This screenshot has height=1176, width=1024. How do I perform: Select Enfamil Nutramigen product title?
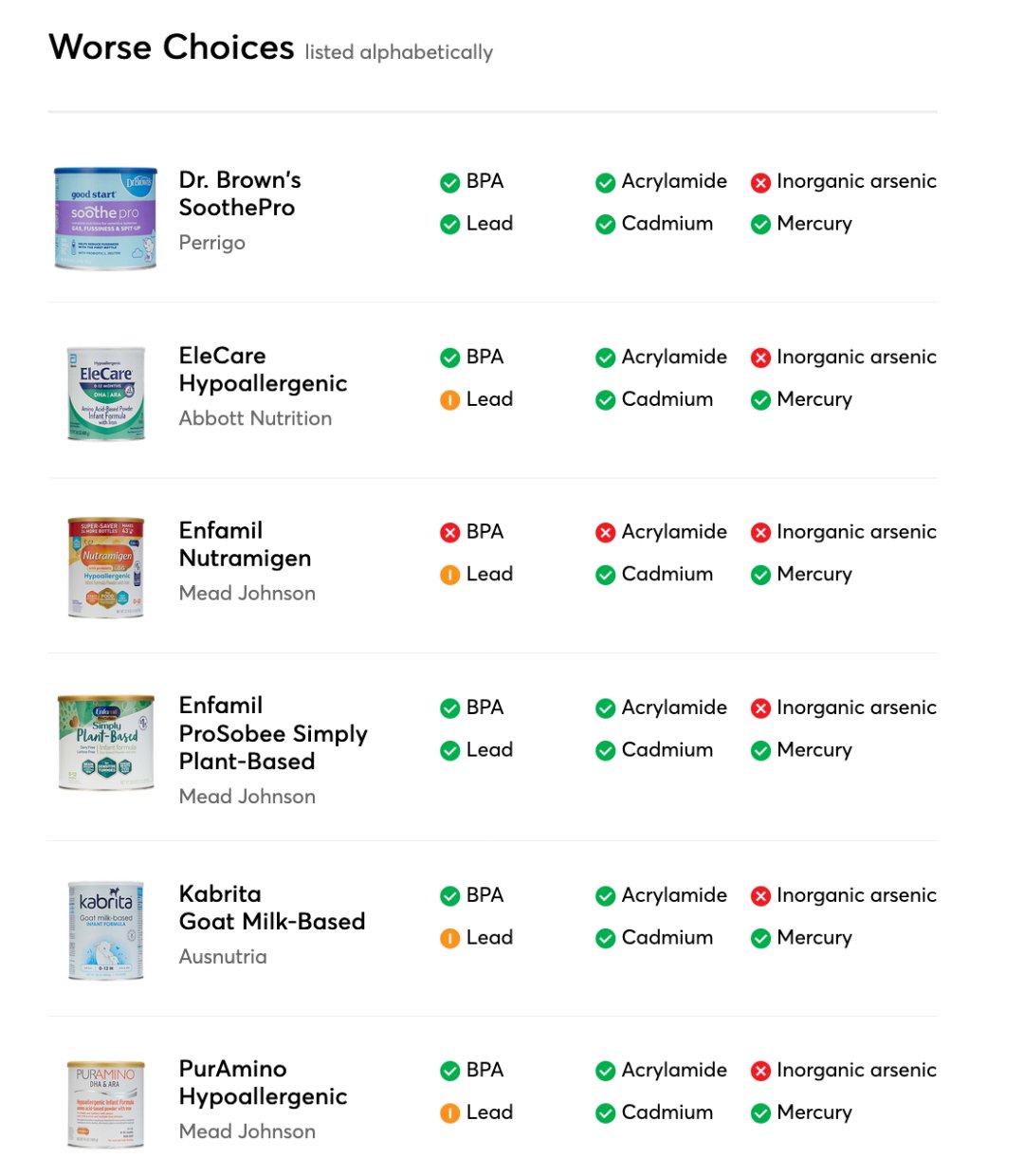pos(245,544)
